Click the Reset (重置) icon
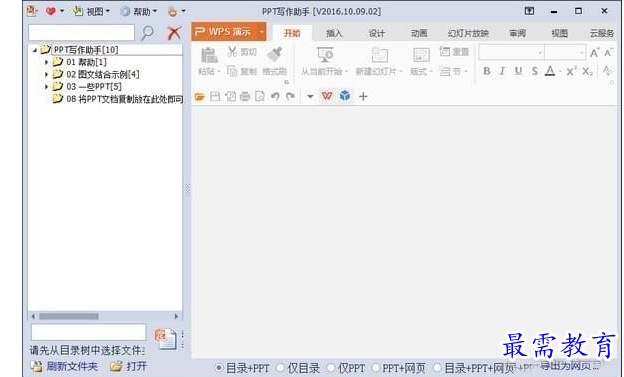The height and width of the screenshot is (377, 624). [x=445, y=51]
